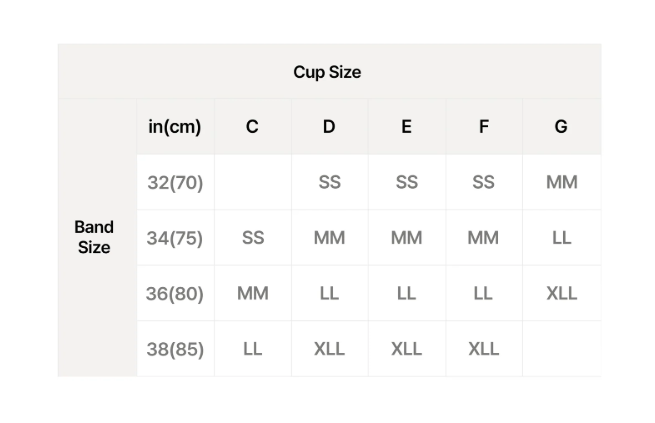Click XLL in the 38(85) F cell
Viewport: 655px width, 423px height.
483,349
